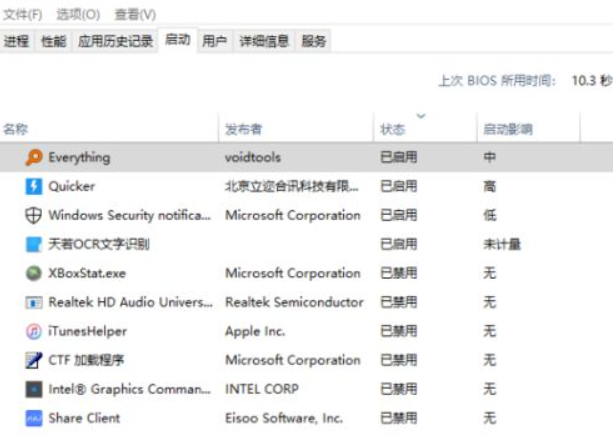Select the Share Client entry name
Image resolution: width=613 pixels, height=435 pixels.
tap(84, 418)
